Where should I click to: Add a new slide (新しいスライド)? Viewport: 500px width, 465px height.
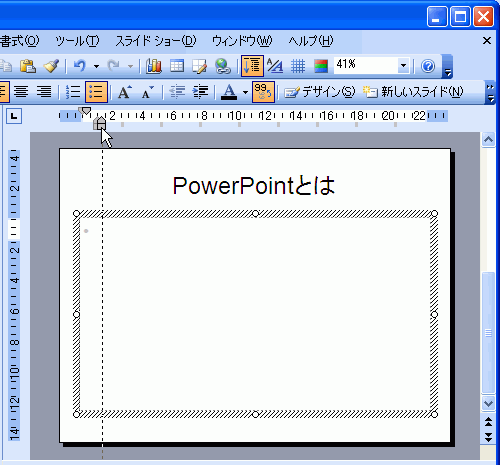[x=413, y=92]
